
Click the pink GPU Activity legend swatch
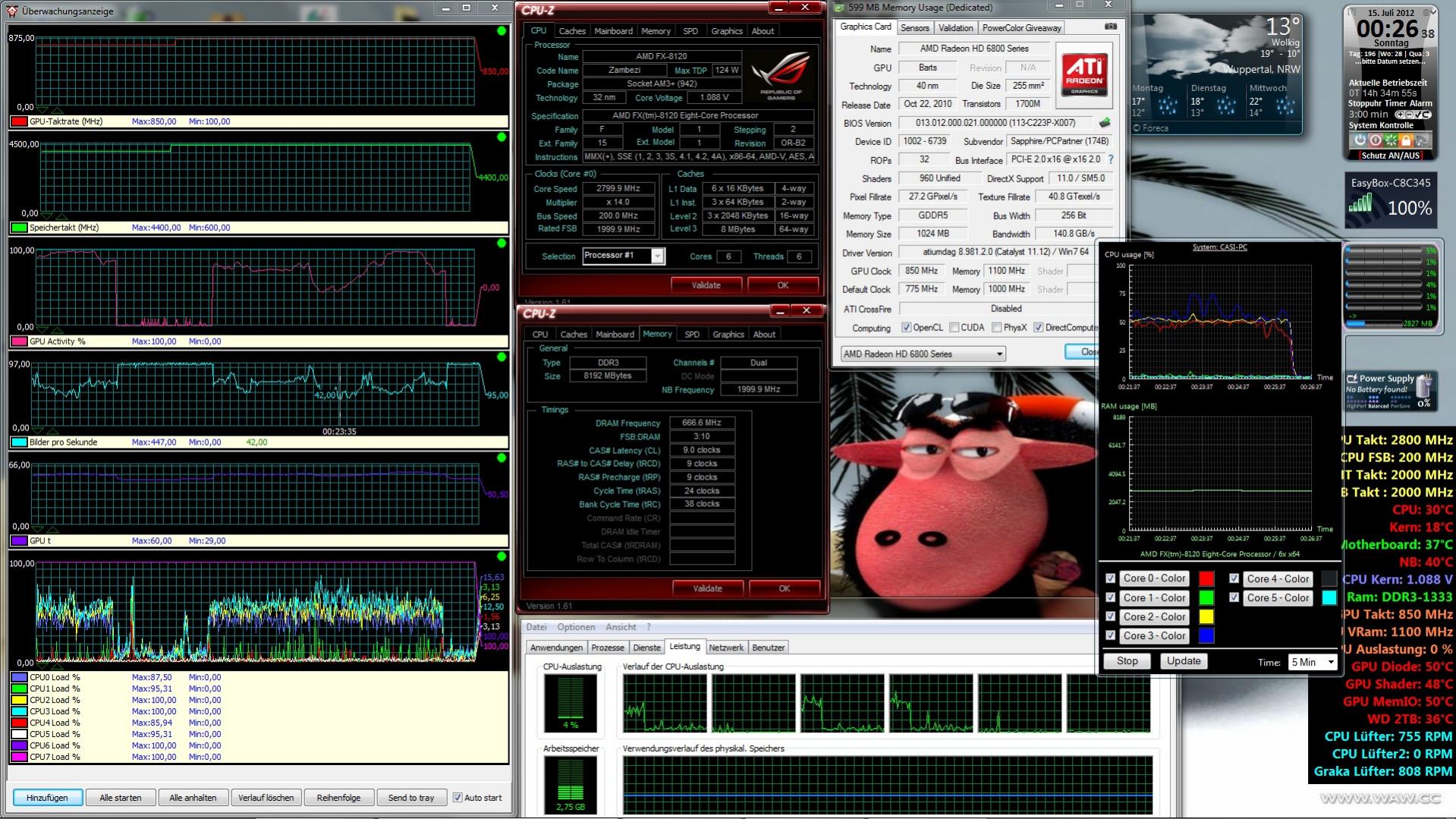coord(19,342)
